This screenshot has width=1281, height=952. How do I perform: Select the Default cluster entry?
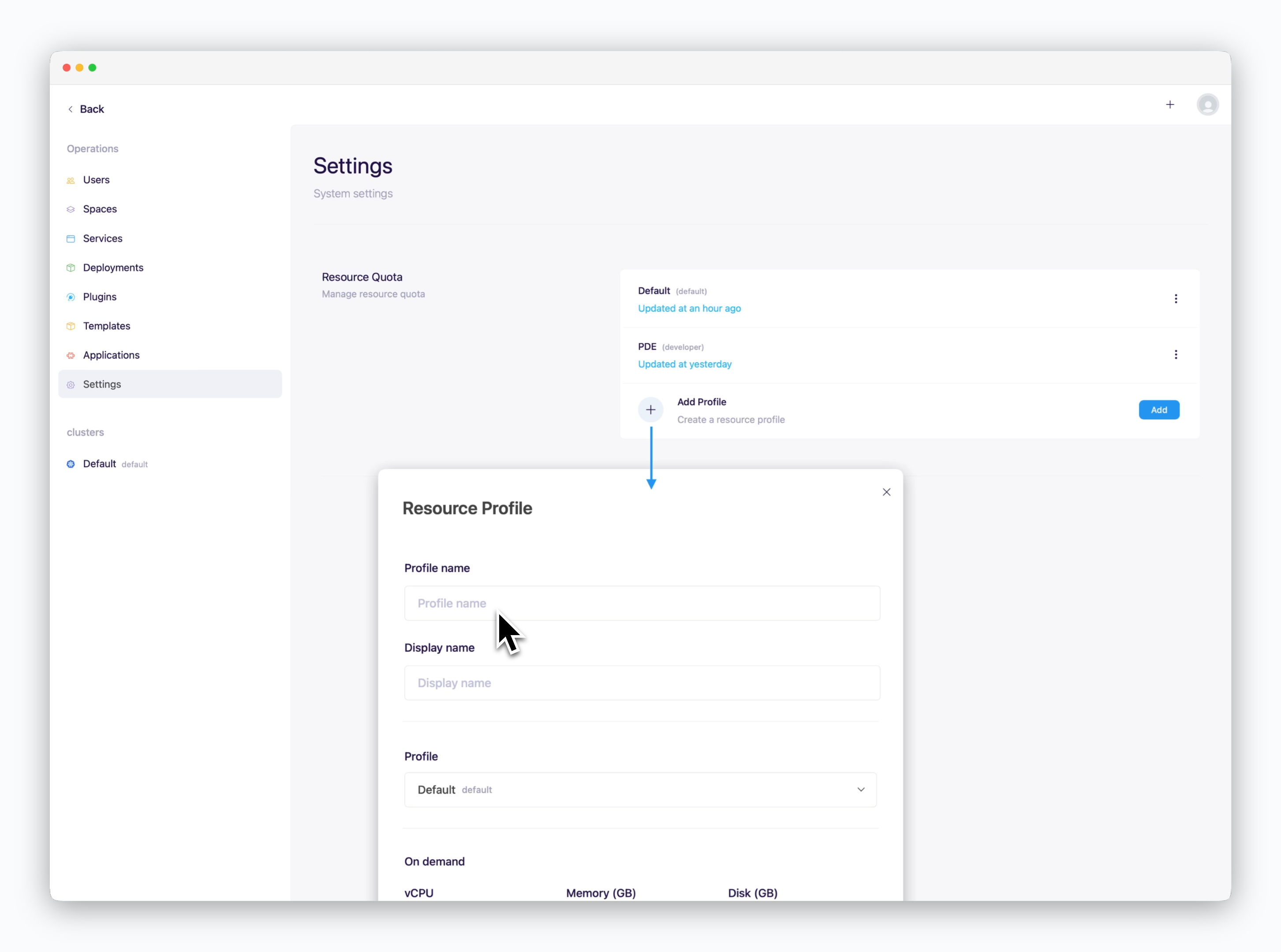pyautogui.click(x=170, y=464)
